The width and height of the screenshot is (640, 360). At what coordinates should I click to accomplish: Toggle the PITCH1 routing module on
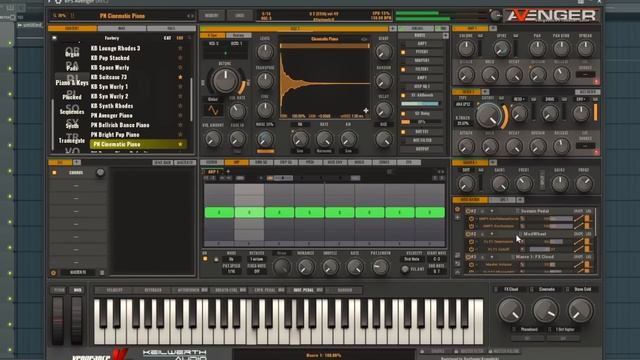403,52
